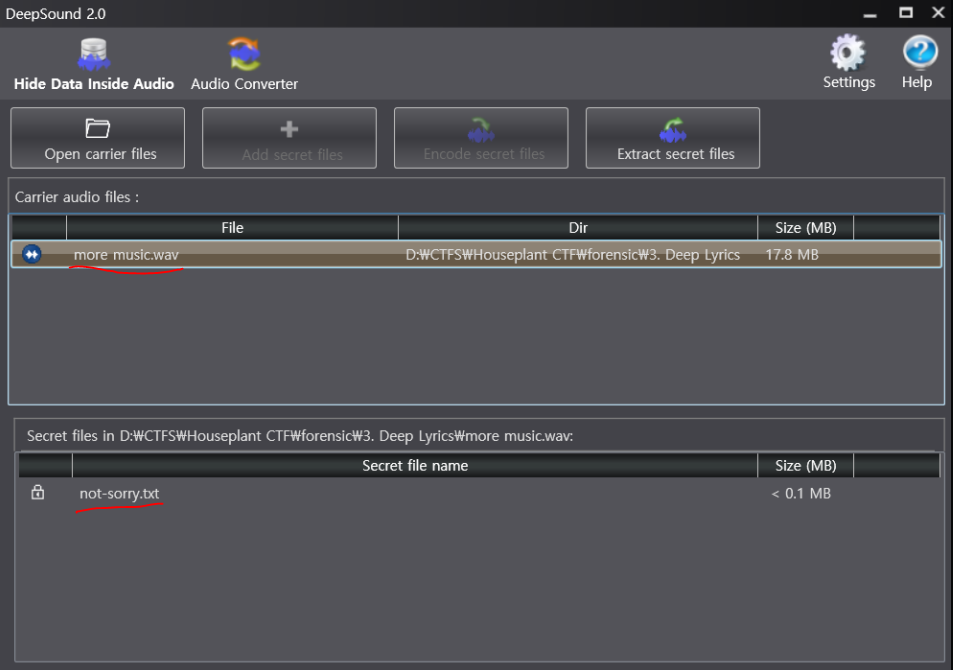Click the lock icon beside not-sorry.txt

tap(38, 492)
